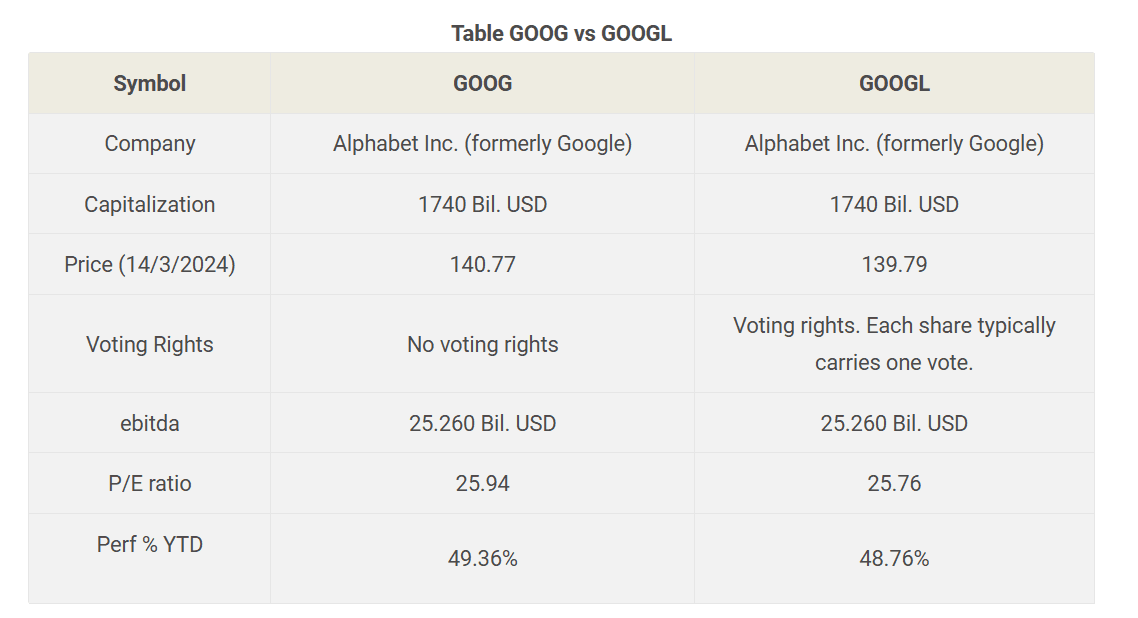Click the Capitalization row label

pos(150,204)
